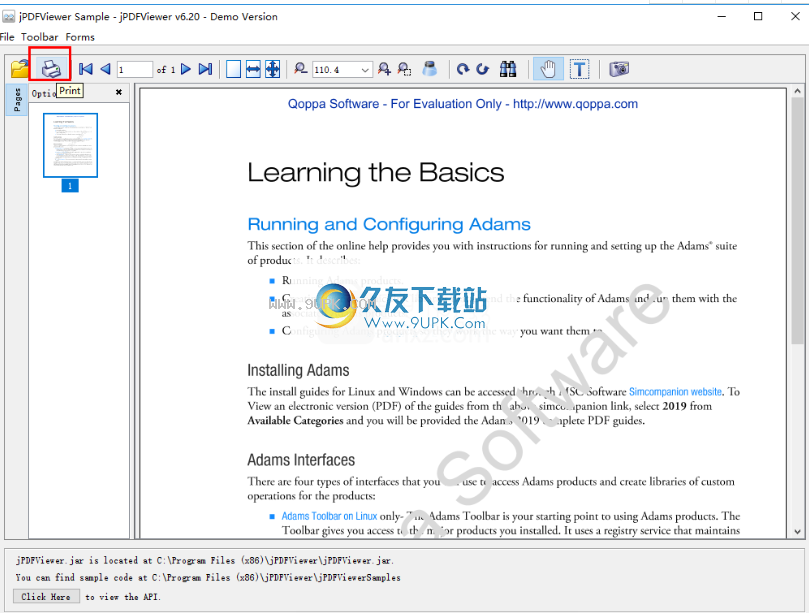Screen dimensions: 809x613
Task: Click the jPDFViewer.jar location text
Action: tap(204, 560)
